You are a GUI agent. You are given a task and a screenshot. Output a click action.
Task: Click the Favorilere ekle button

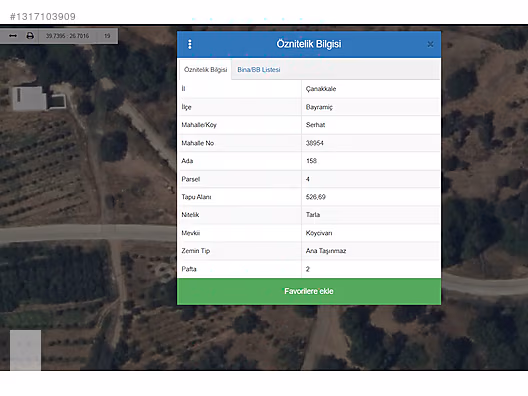[309, 291]
